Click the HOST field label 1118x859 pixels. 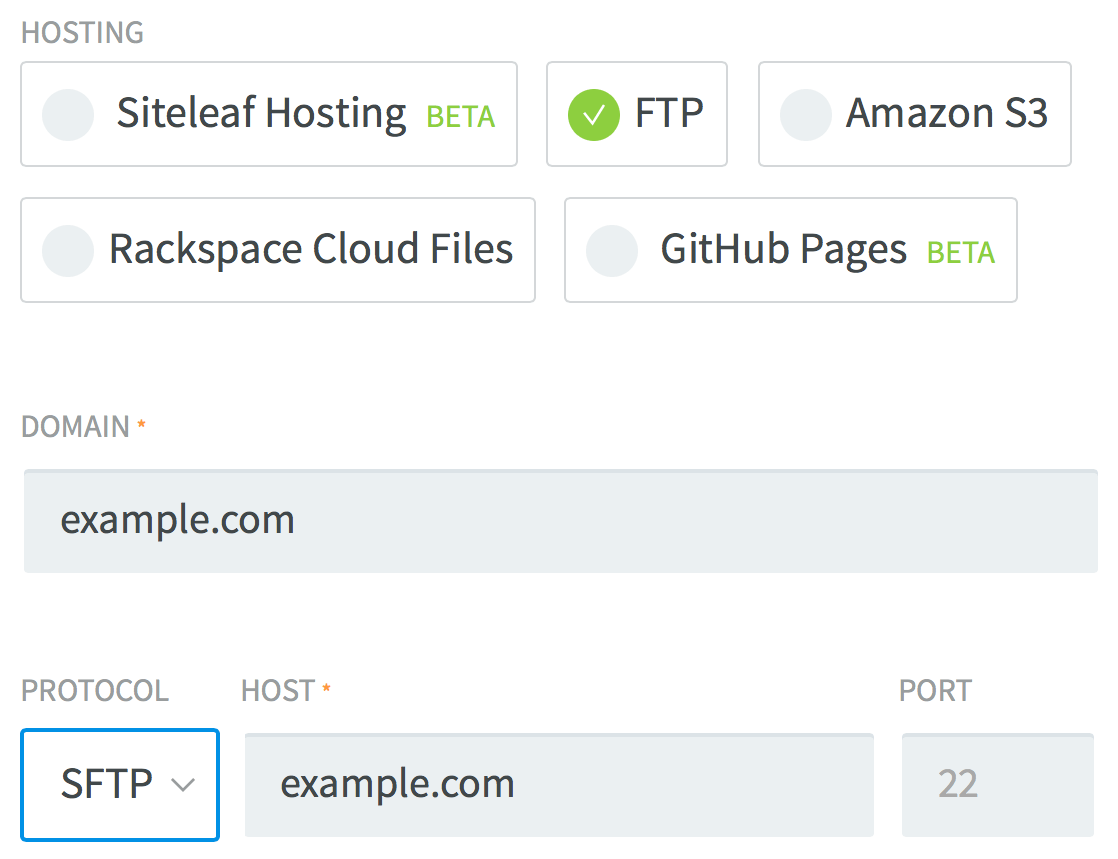tap(278, 691)
